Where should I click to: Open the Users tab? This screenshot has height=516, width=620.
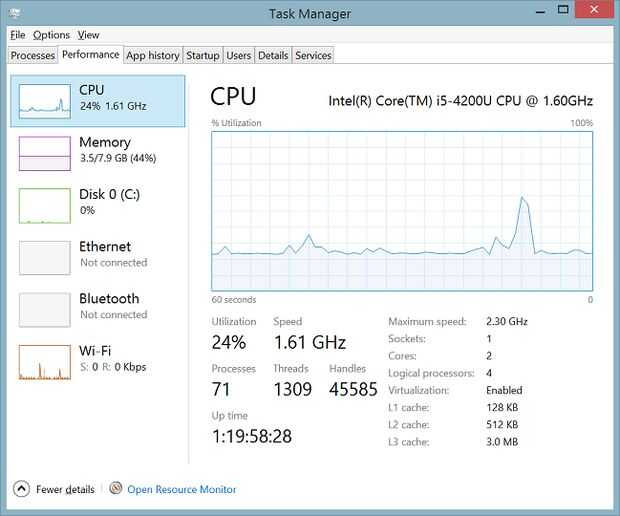238,56
